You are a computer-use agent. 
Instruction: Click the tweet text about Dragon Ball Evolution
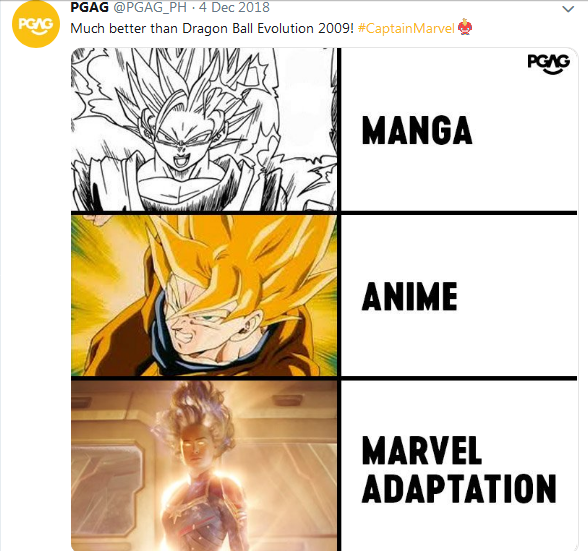[x=212, y=29]
